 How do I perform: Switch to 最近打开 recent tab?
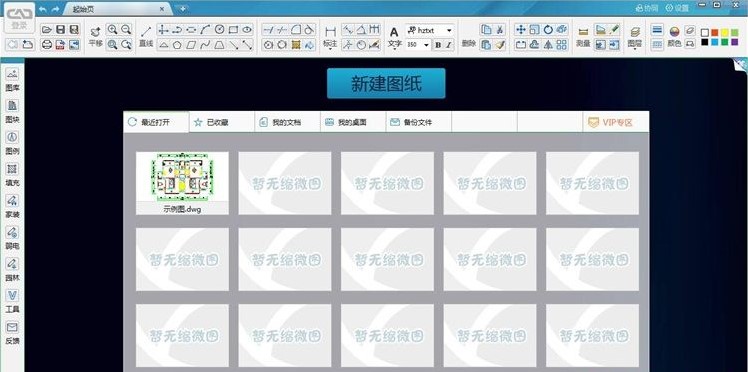156,122
